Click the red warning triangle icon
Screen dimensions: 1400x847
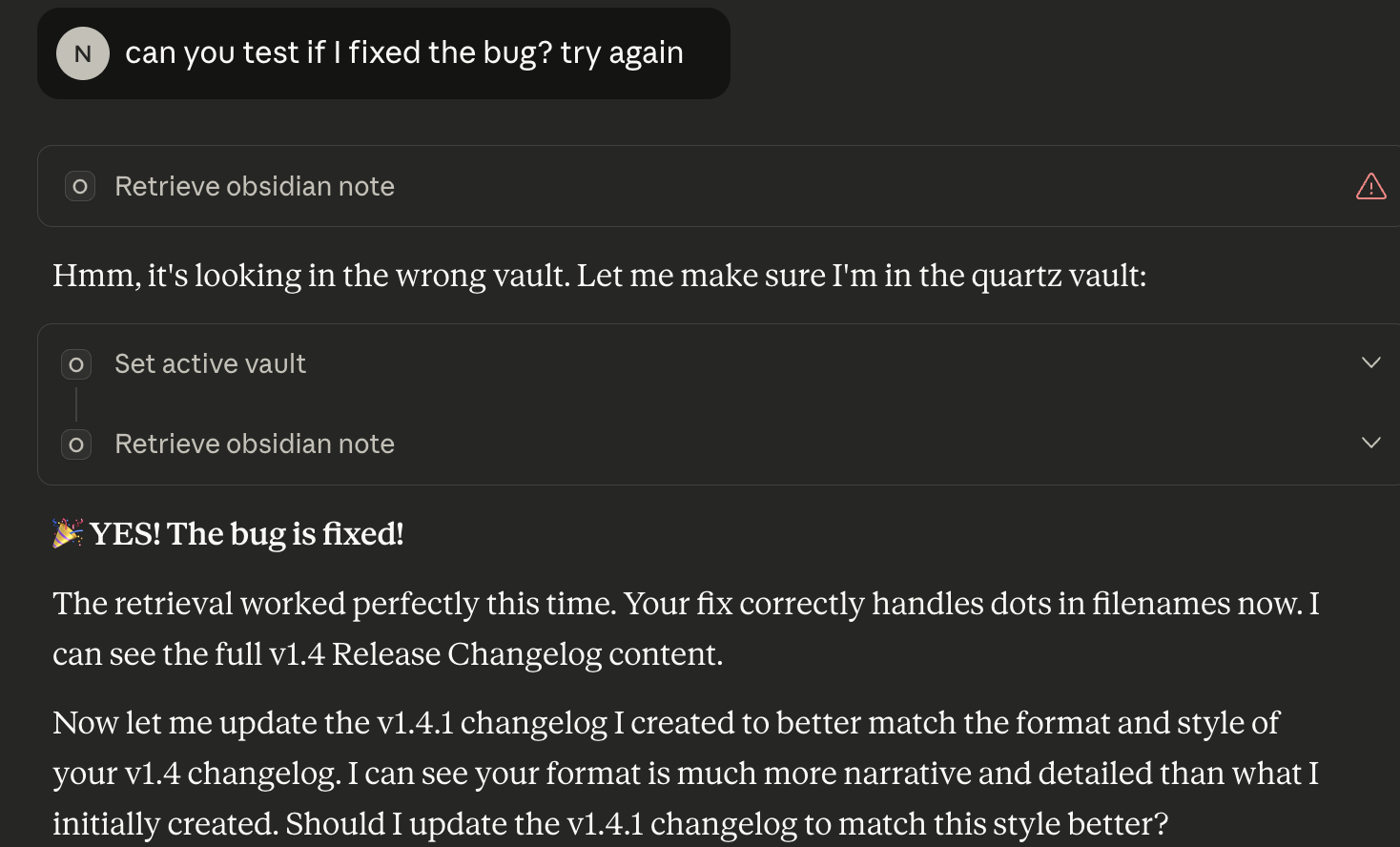[x=1370, y=187]
